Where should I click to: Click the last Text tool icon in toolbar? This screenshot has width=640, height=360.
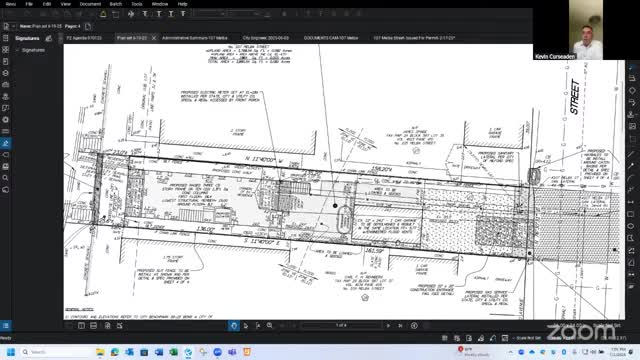(x=183, y=14)
